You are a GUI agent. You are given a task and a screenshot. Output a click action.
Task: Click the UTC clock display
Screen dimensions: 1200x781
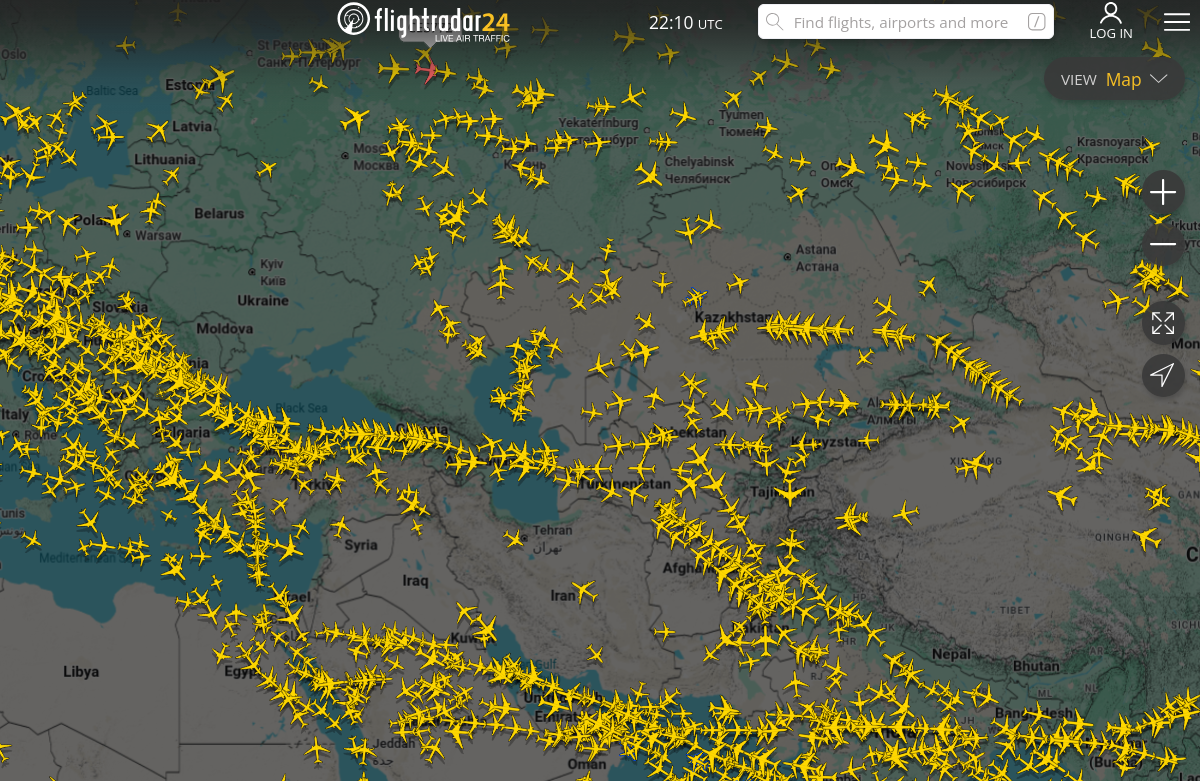(x=686, y=21)
